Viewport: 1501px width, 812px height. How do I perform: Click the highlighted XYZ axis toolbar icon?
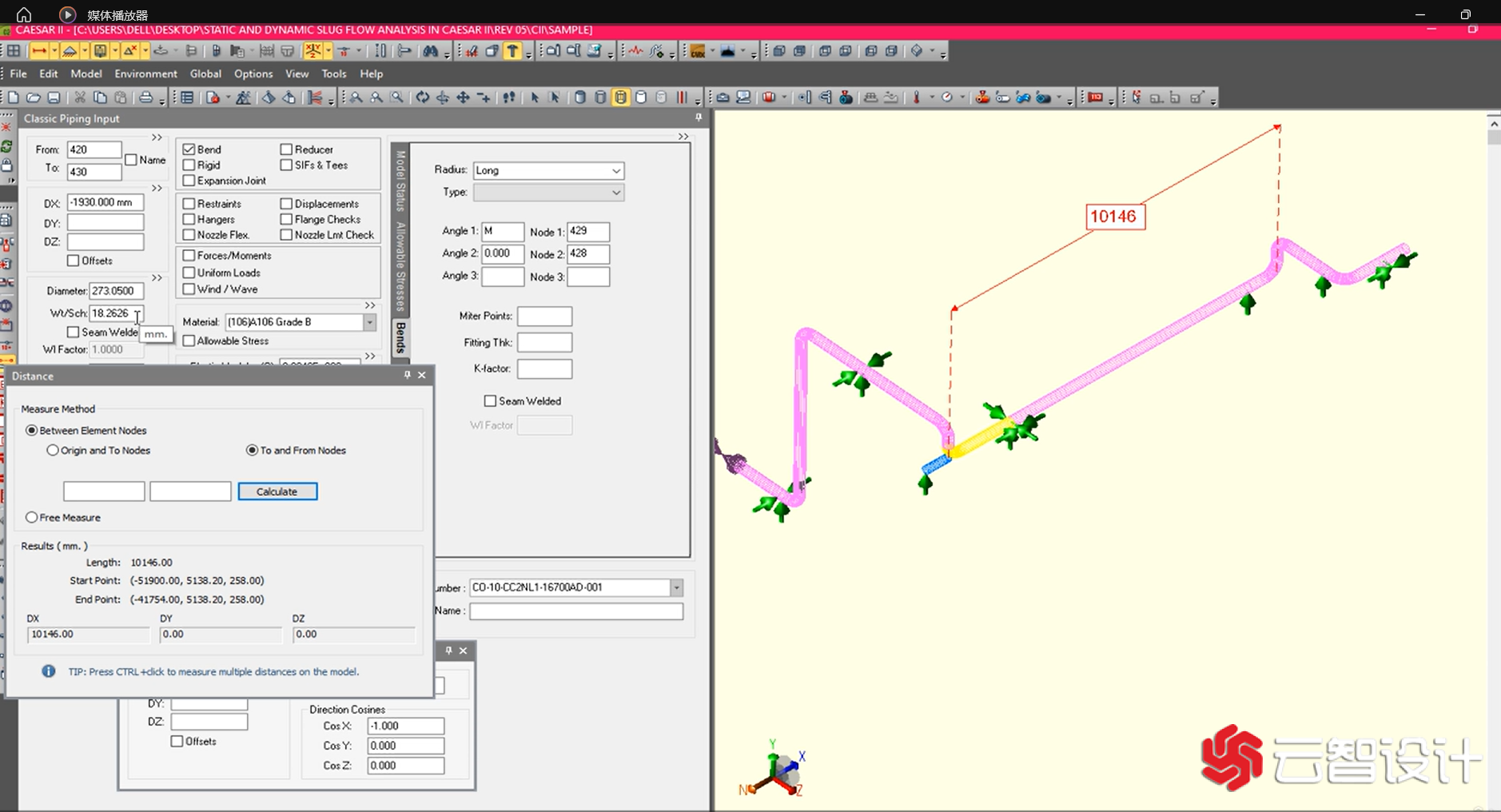[x=313, y=51]
